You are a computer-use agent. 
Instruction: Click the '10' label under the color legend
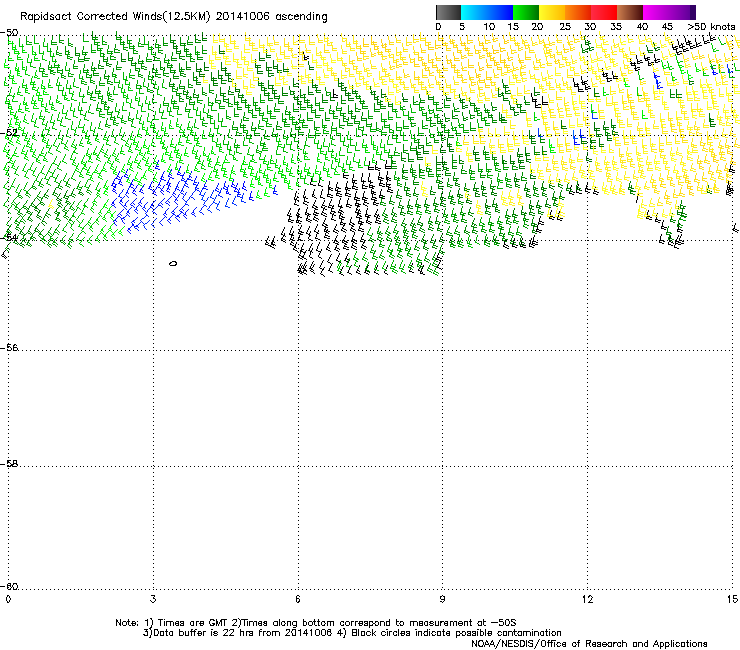click(489, 27)
